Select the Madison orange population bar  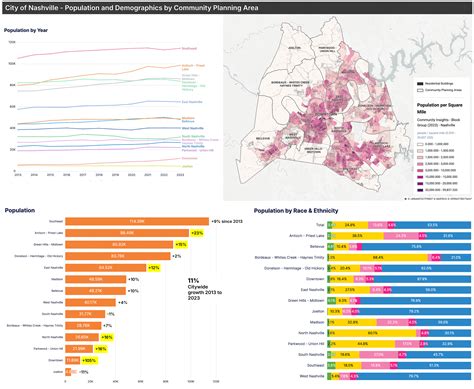(96, 279)
